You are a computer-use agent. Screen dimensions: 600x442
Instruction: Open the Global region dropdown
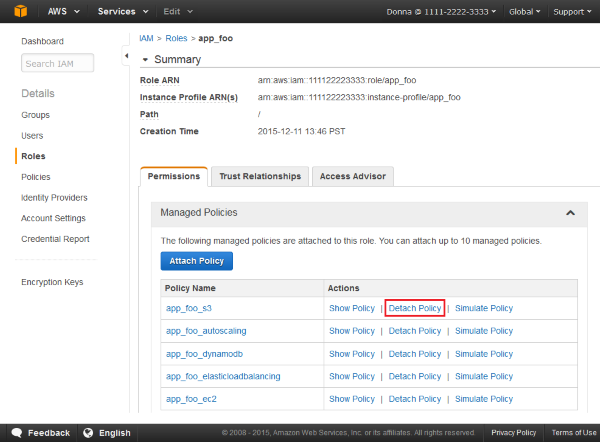click(x=525, y=12)
